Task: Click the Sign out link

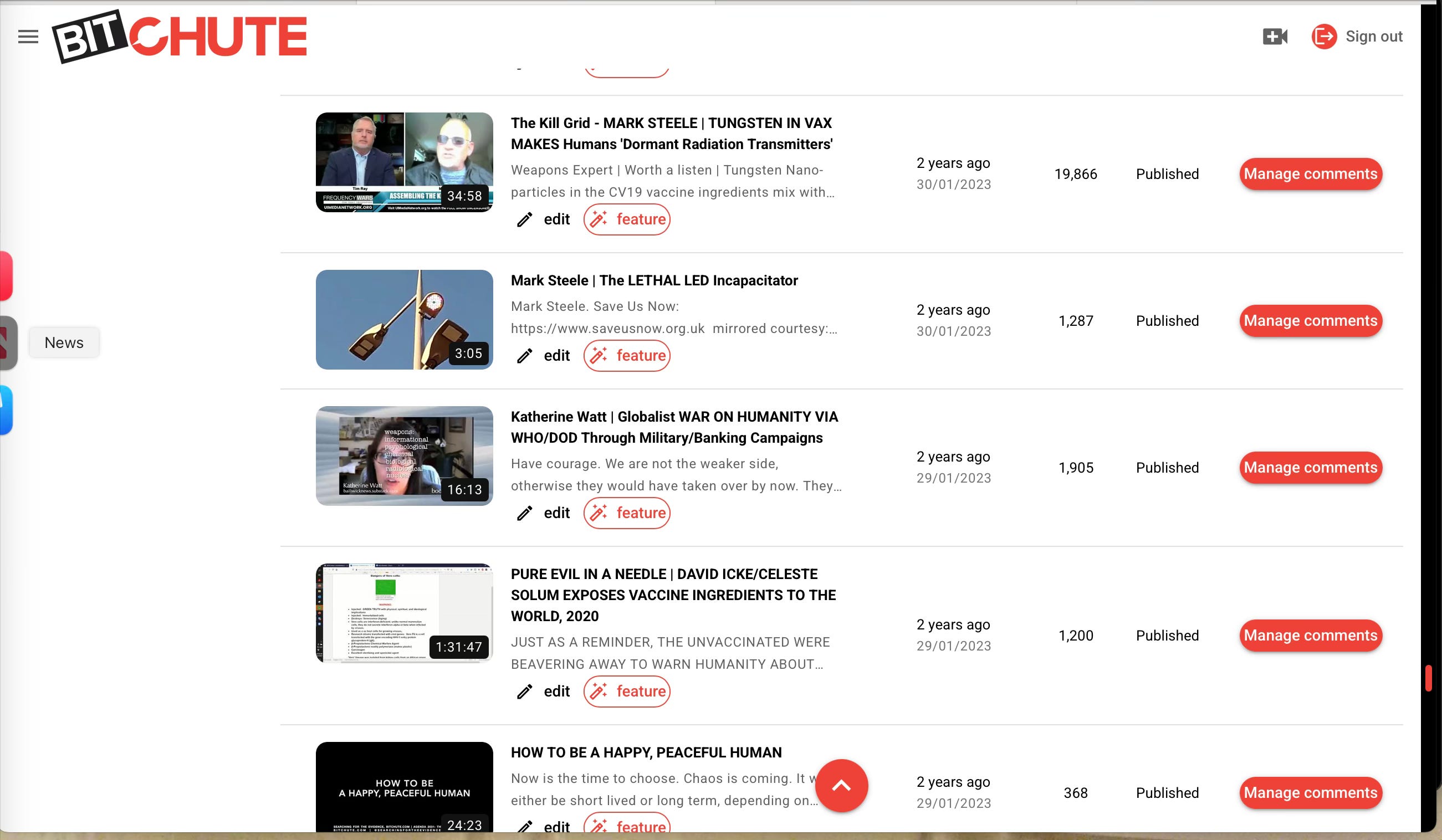Action: (1373, 37)
